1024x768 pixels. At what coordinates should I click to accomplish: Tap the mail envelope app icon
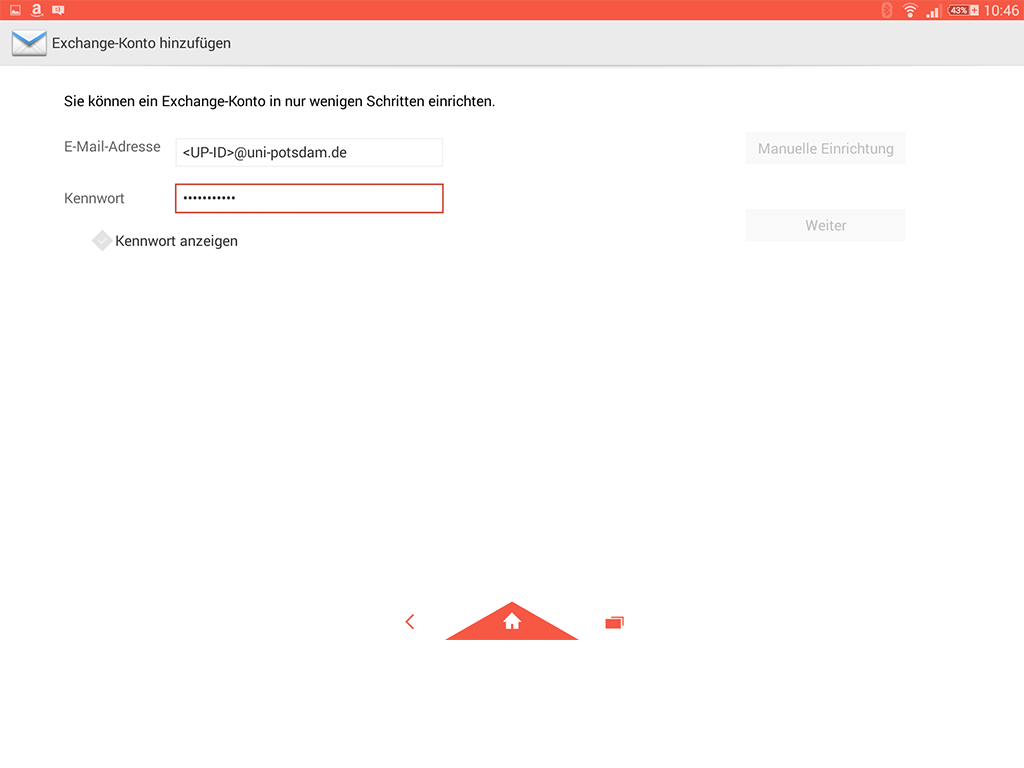coord(29,43)
